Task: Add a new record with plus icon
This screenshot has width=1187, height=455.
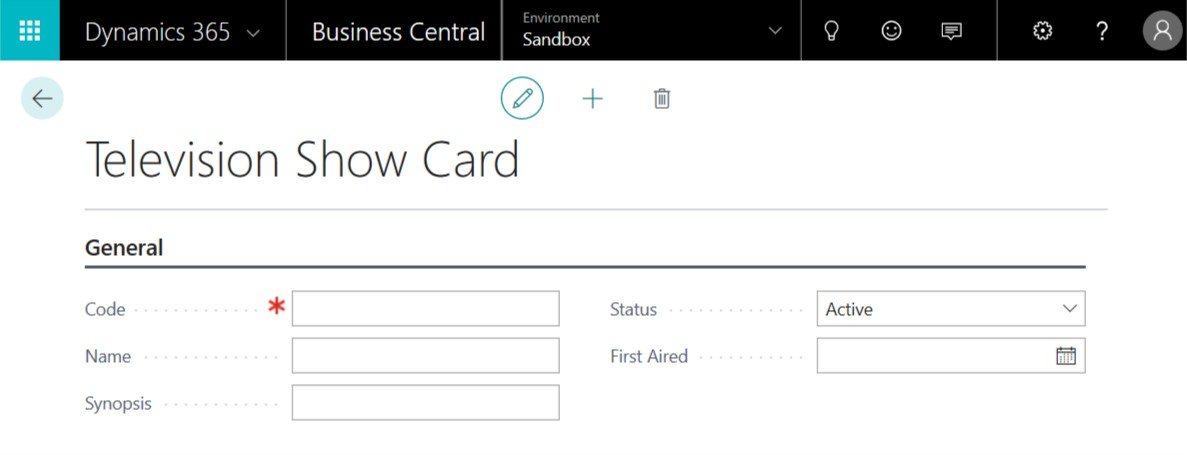Action: [x=592, y=98]
